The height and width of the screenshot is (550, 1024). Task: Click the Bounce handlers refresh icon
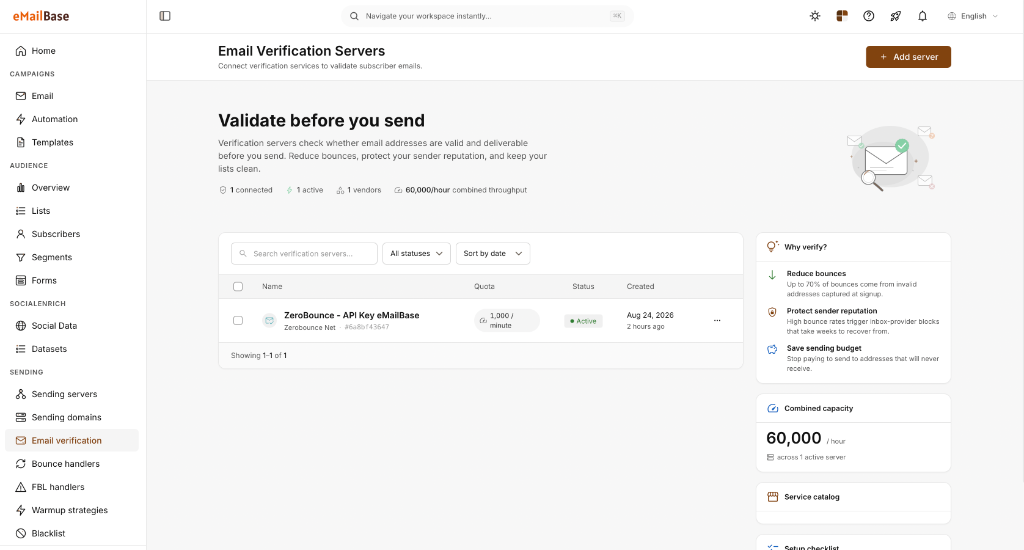pyautogui.click(x=21, y=464)
